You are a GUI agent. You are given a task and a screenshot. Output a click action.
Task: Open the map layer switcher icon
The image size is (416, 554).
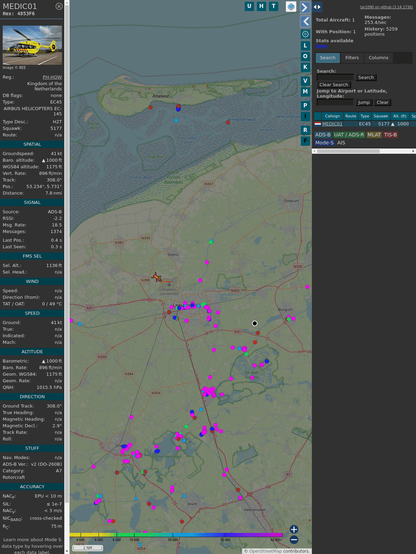click(291, 7)
